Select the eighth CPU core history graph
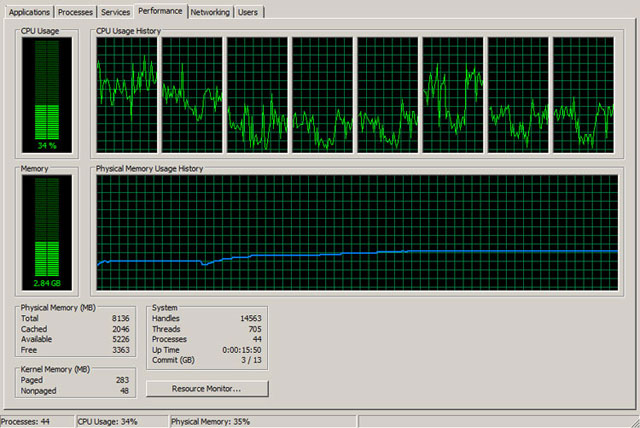 (584, 95)
